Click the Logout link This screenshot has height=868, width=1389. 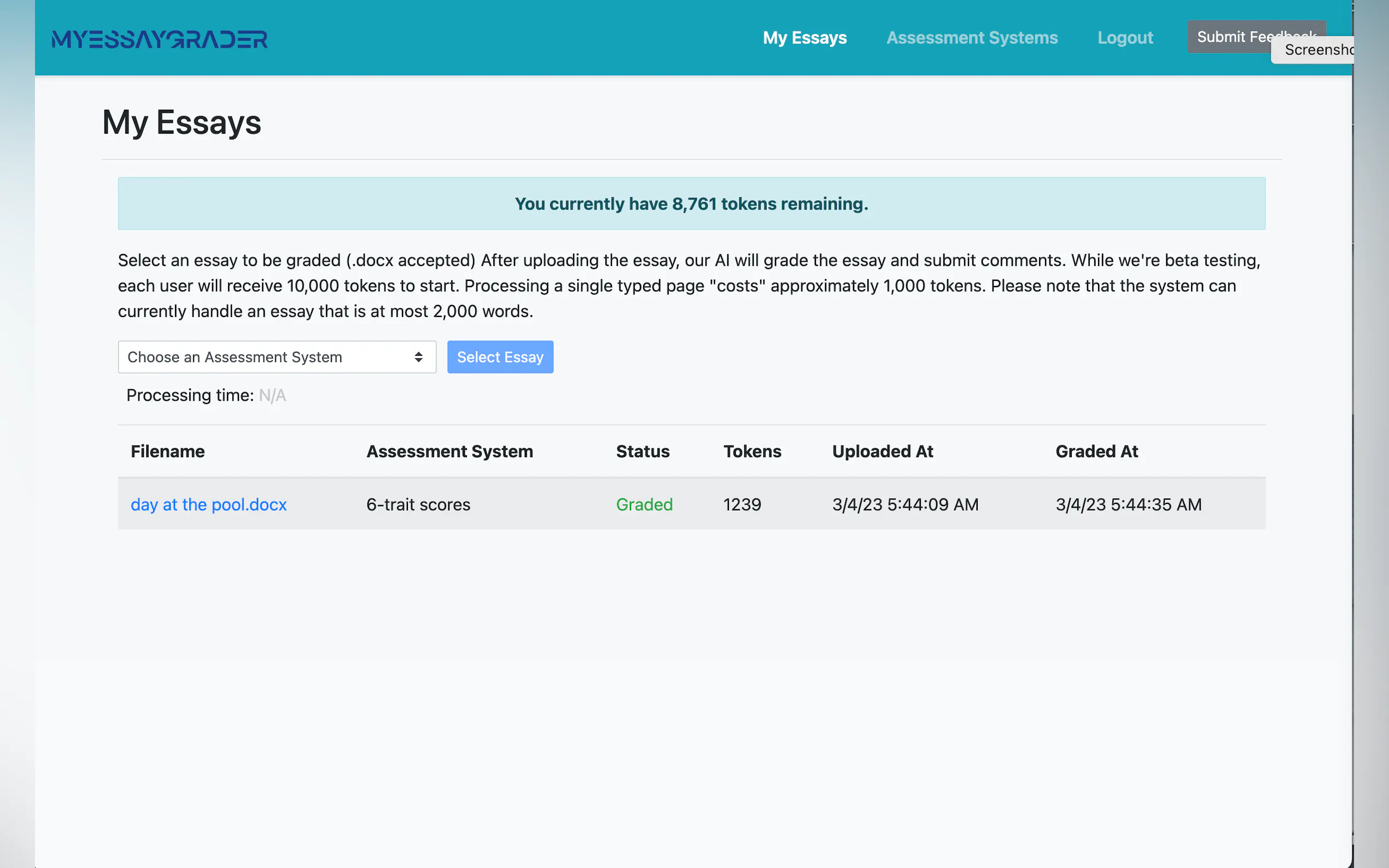click(x=1125, y=38)
